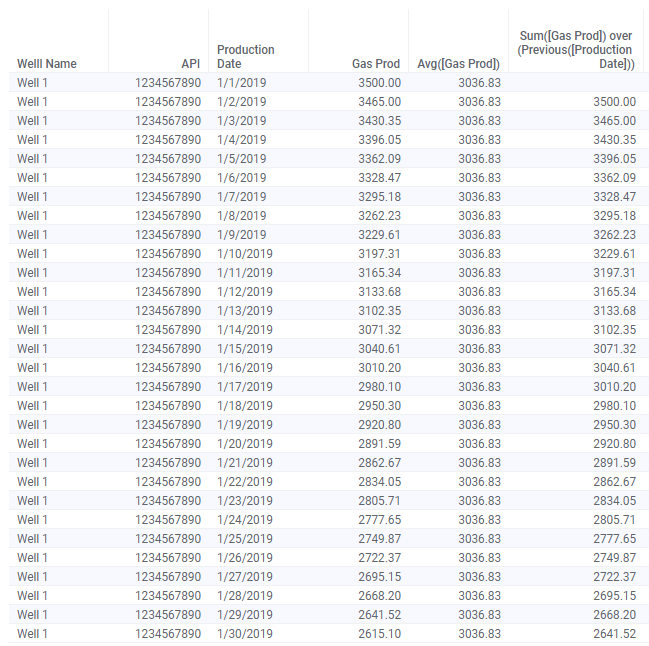Select the API cell in the 1/20/2019 row
649x646 pixels.
[168, 444]
